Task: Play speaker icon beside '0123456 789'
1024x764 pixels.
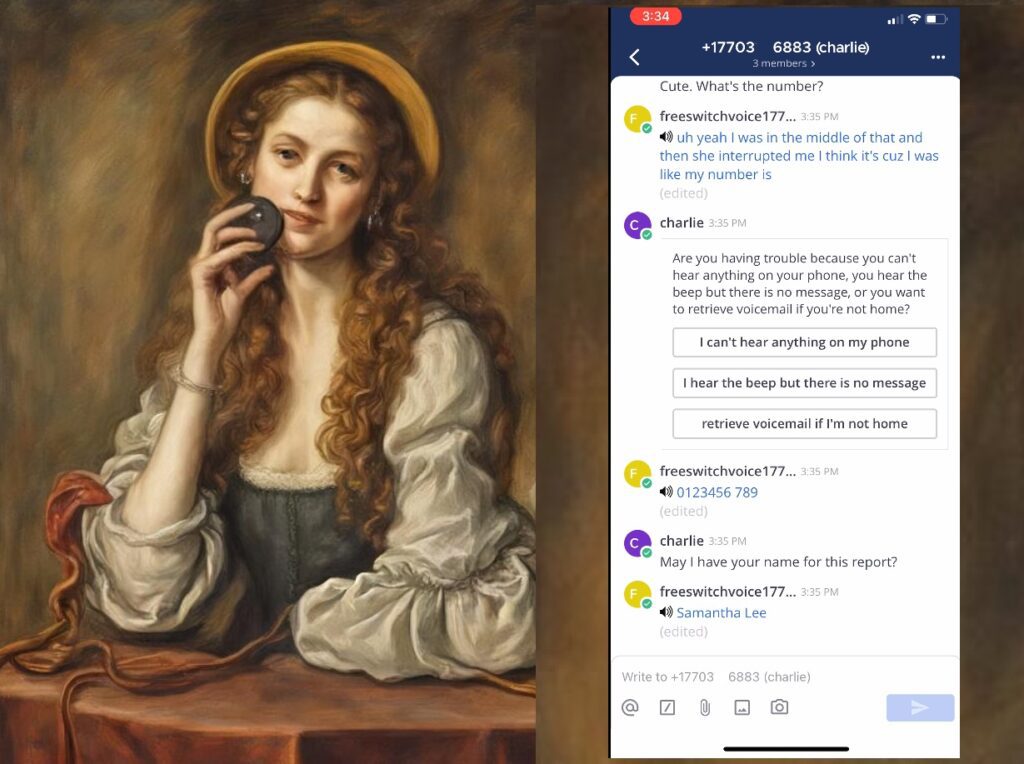Action: coord(666,492)
